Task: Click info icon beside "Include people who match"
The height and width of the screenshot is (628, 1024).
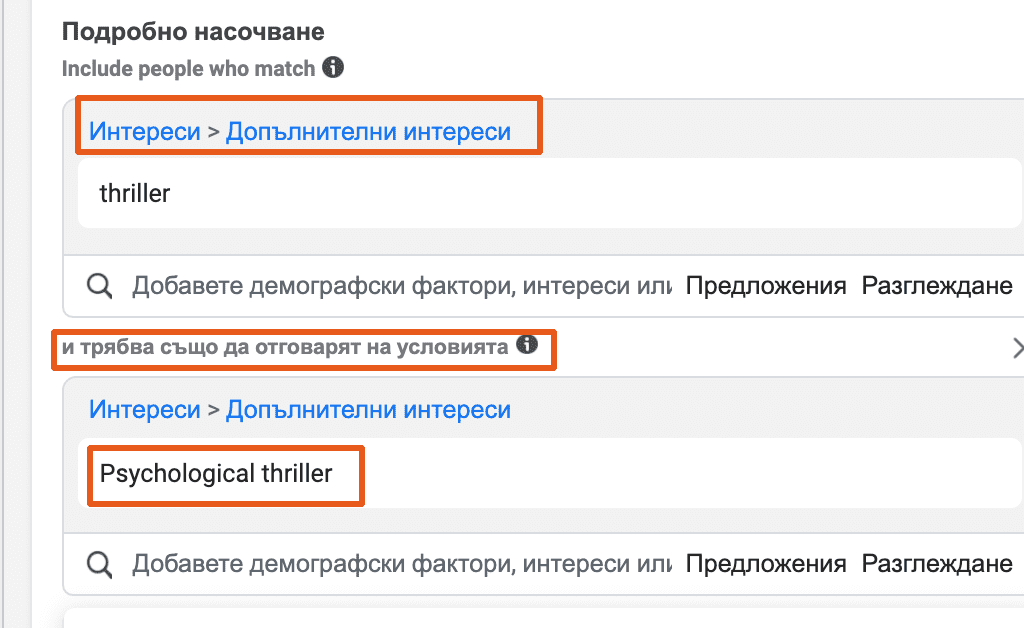Action: click(x=334, y=69)
